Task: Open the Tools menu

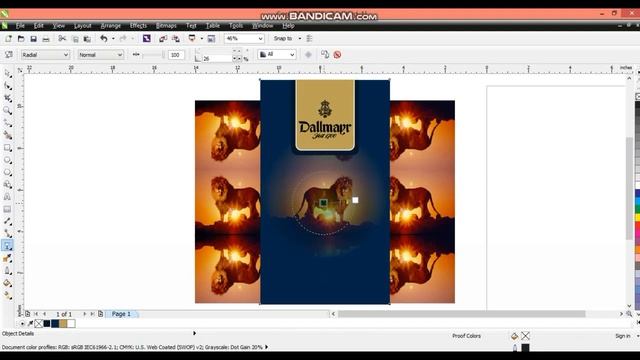Action: 236,25
